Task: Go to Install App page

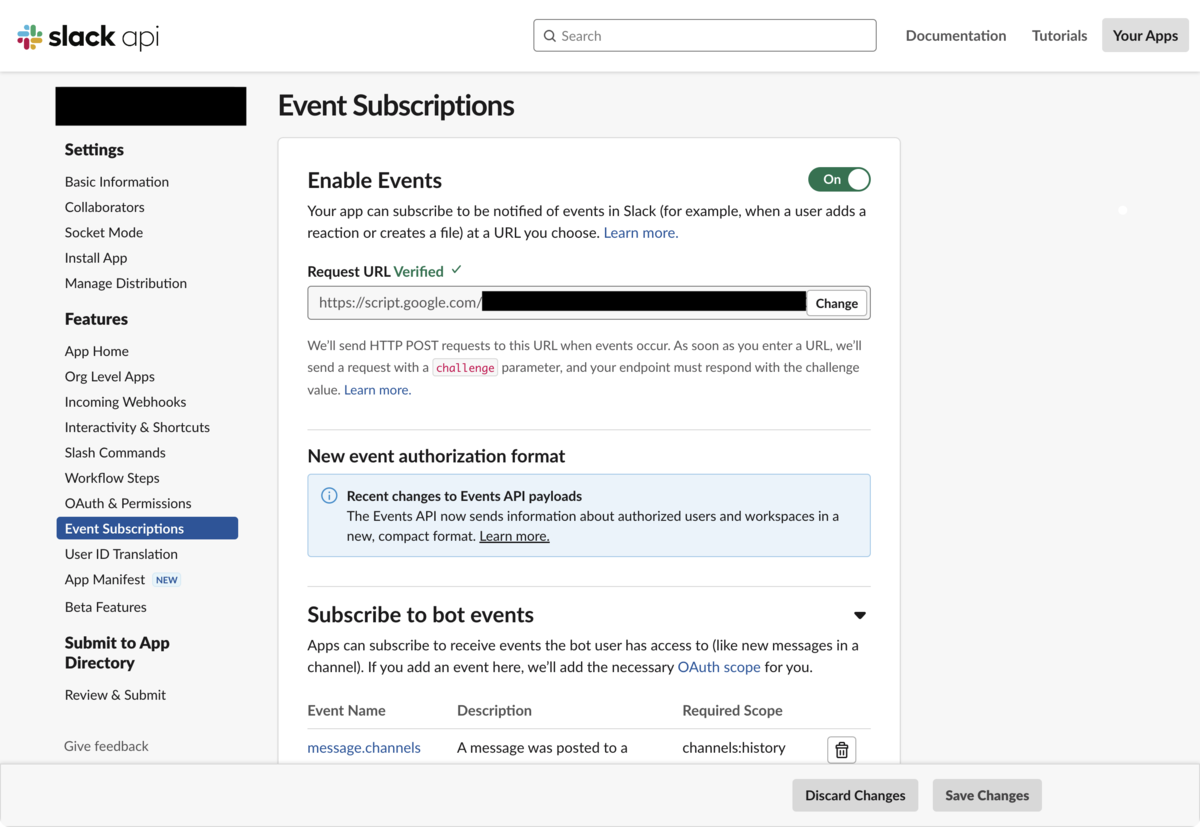Action: pyautogui.click(x=96, y=258)
